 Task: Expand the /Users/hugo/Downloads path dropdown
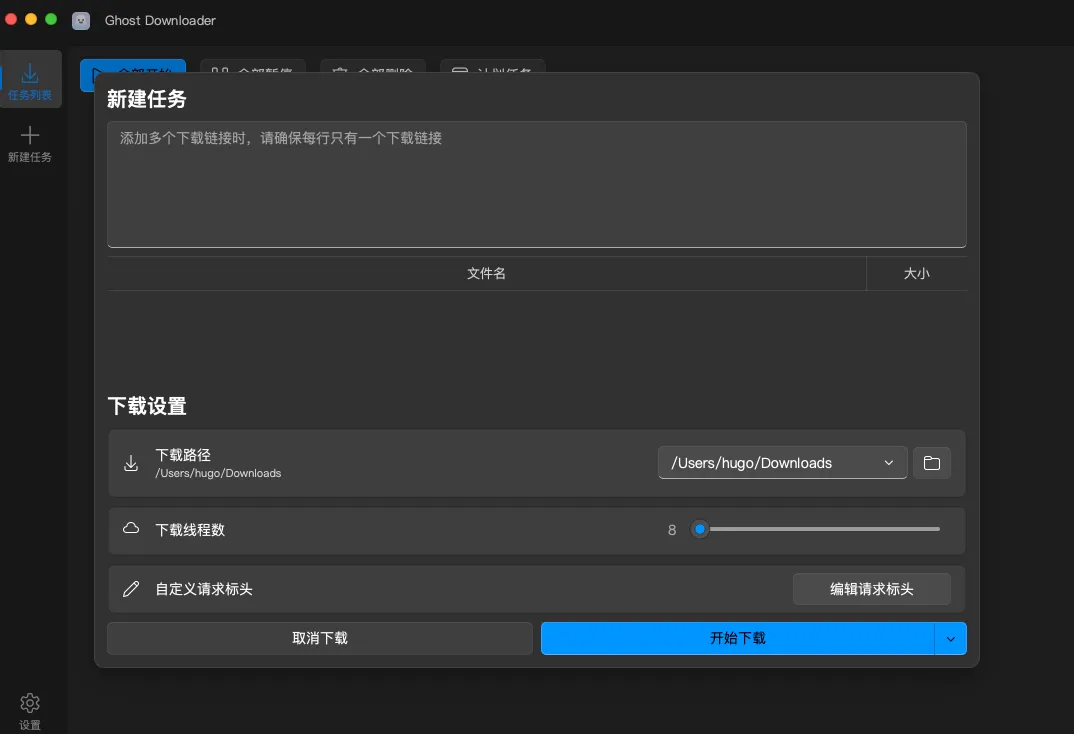point(782,463)
